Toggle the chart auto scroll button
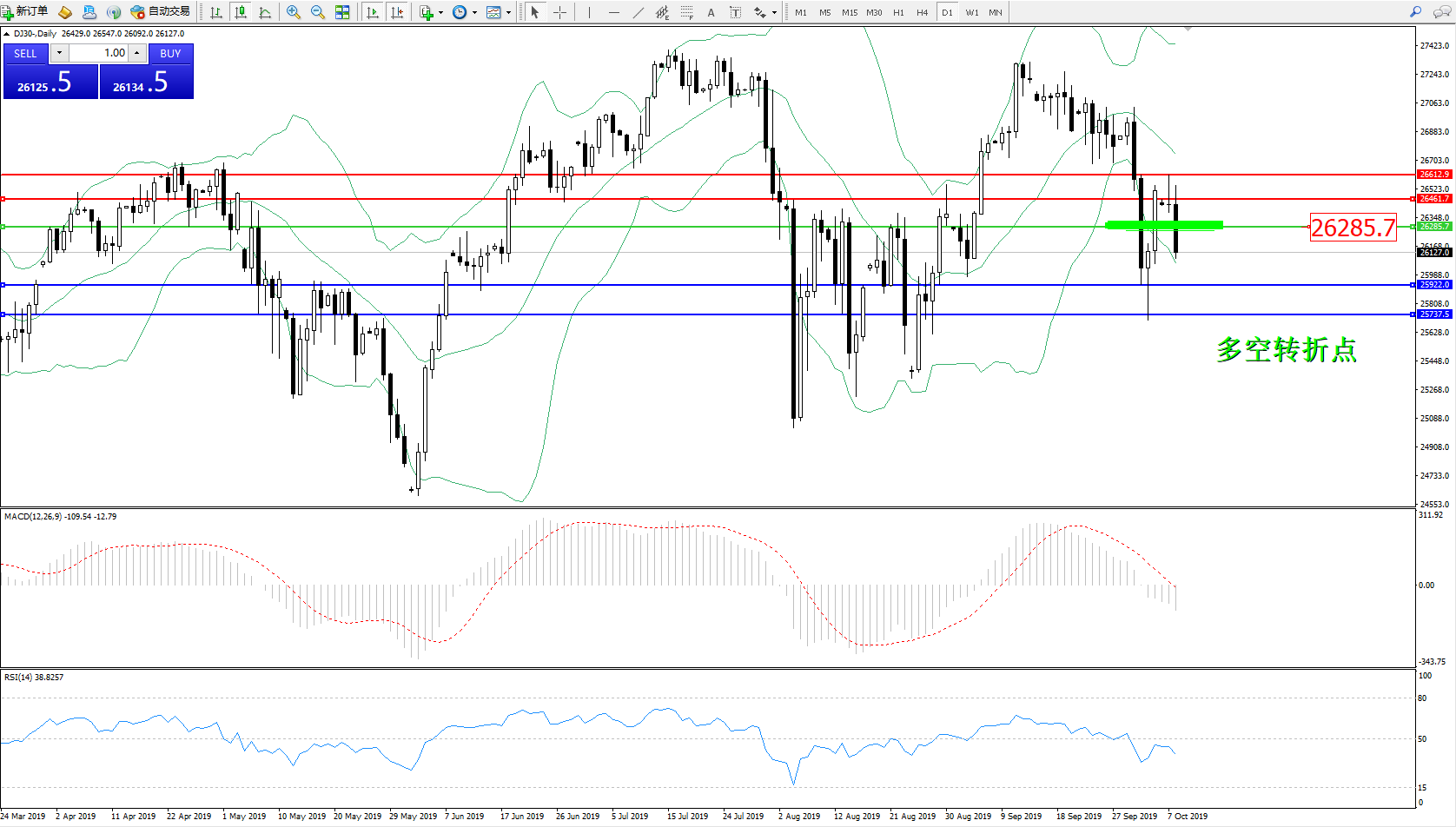 point(373,12)
